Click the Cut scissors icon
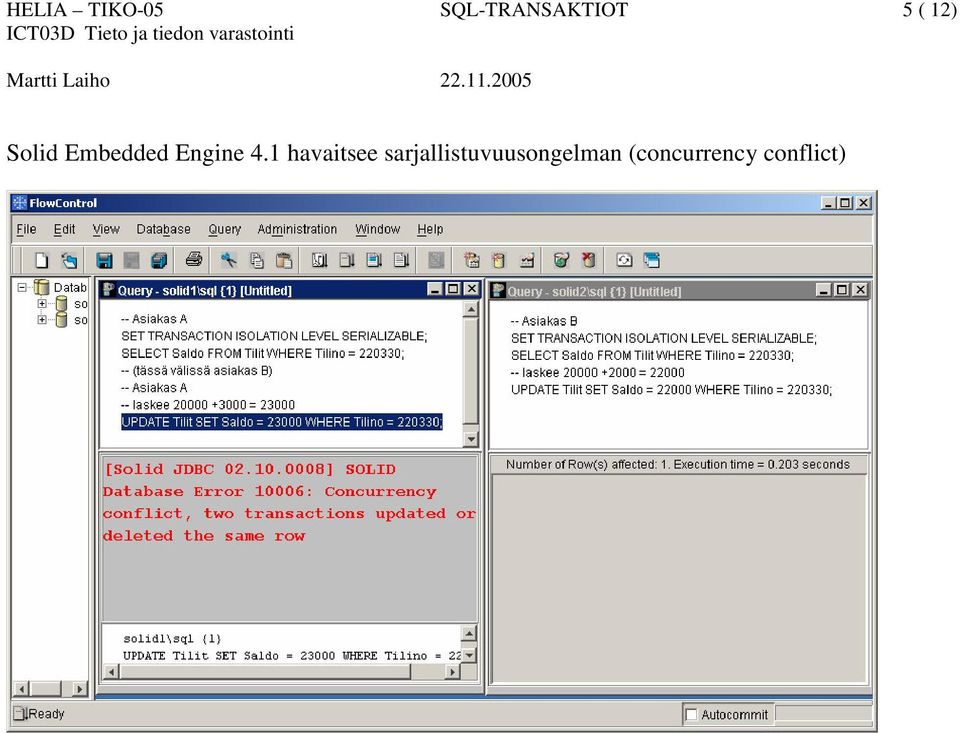 click(x=229, y=260)
